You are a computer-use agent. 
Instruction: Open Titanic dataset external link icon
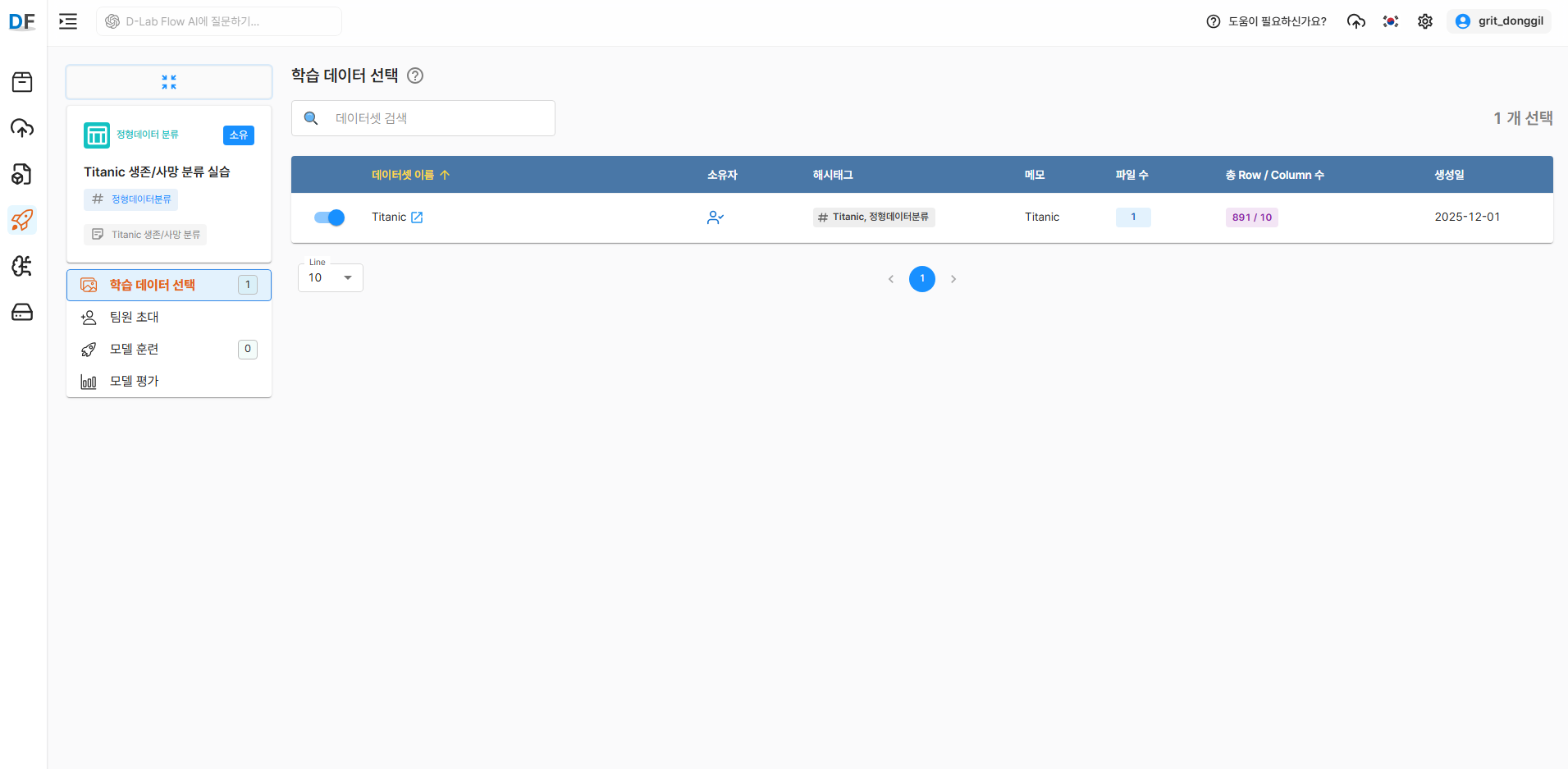pyautogui.click(x=417, y=217)
